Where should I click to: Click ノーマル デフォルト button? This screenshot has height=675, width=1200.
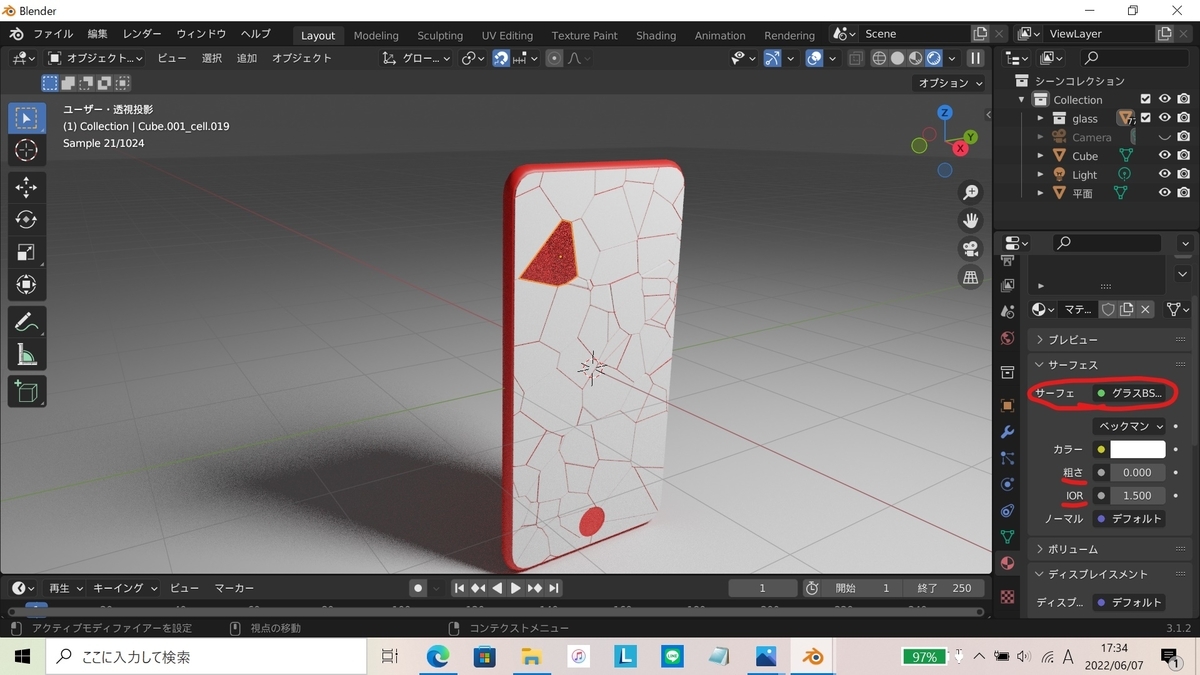(x=1130, y=519)
